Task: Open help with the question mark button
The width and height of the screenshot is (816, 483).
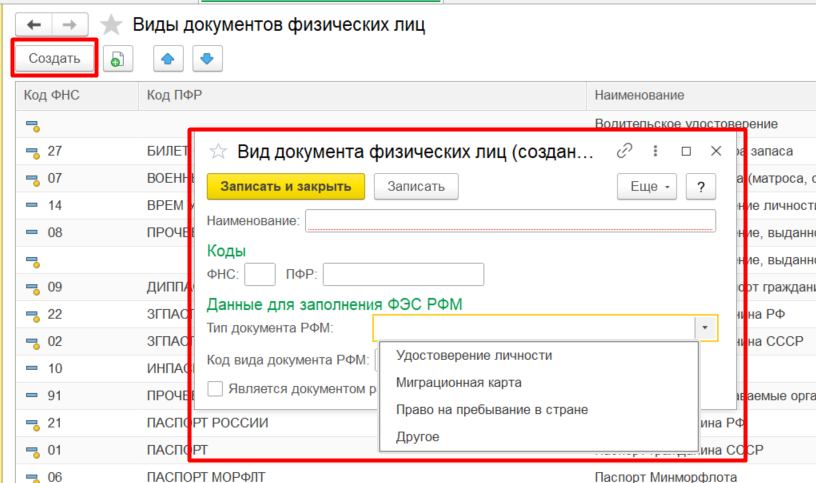Action: coord(701,186)
